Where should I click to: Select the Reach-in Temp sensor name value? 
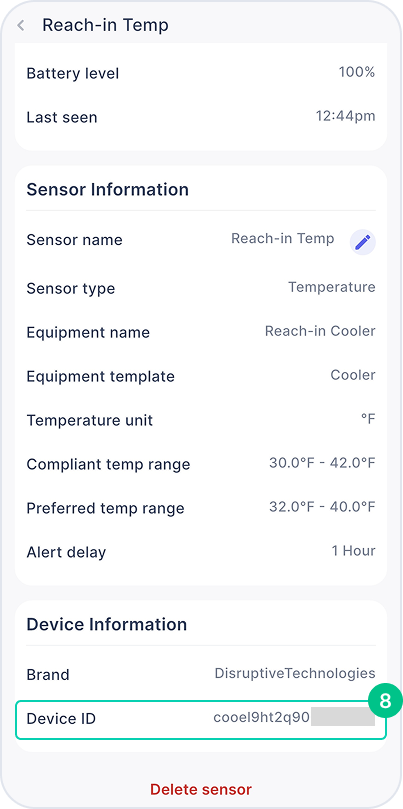coord(283,239)
